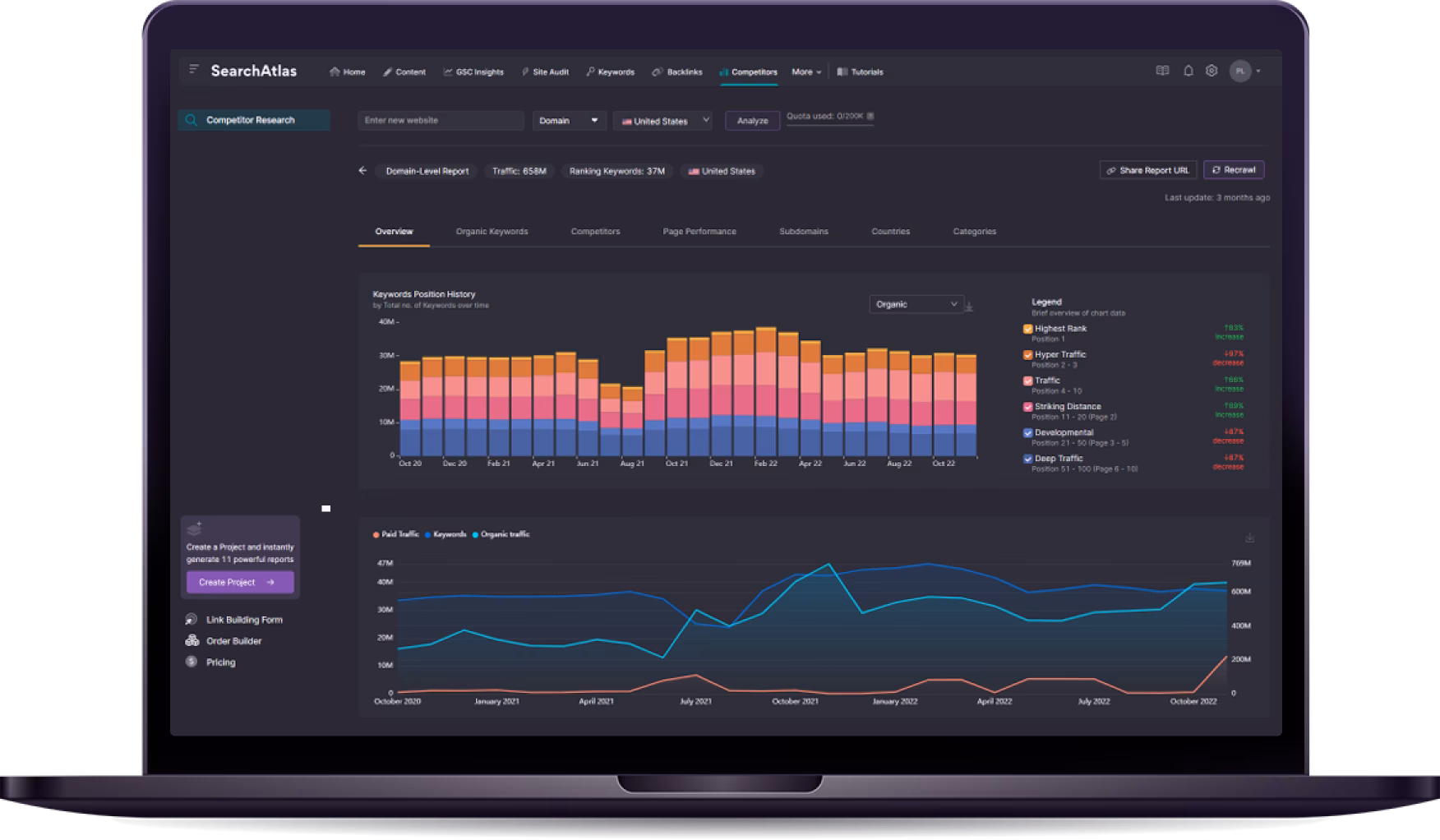Open the Organic chart filter dropdown

pos(916,304)
